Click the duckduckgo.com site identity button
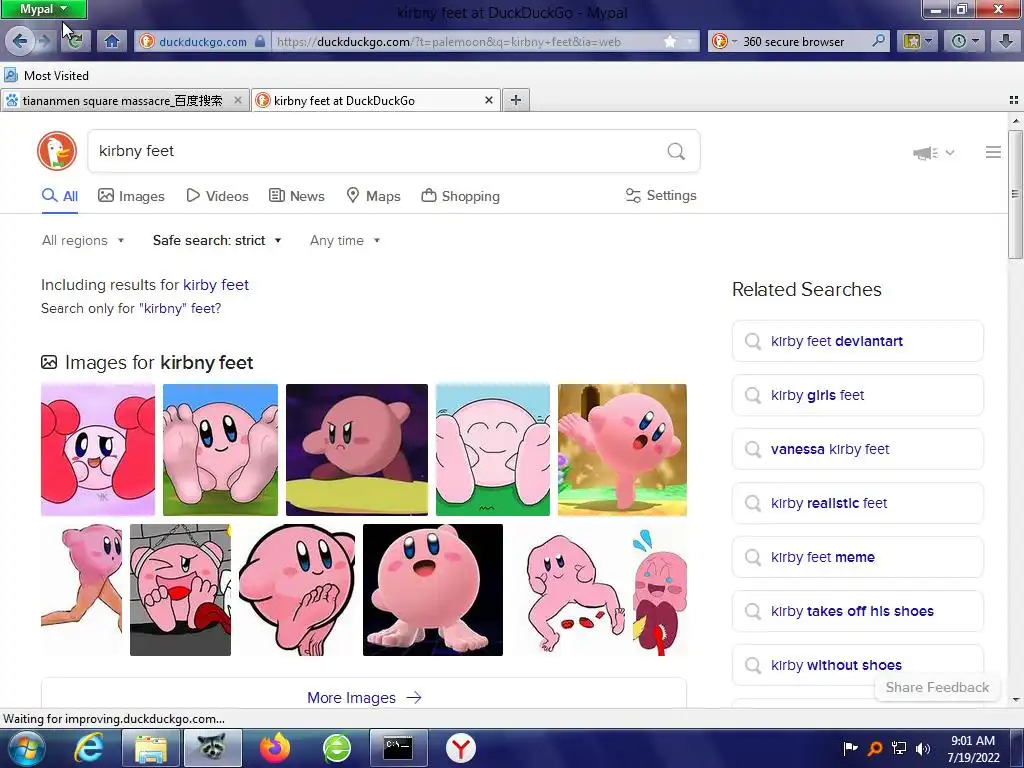Image resolution: width=1024 pixels, height=768 pixels. point(202,42)
